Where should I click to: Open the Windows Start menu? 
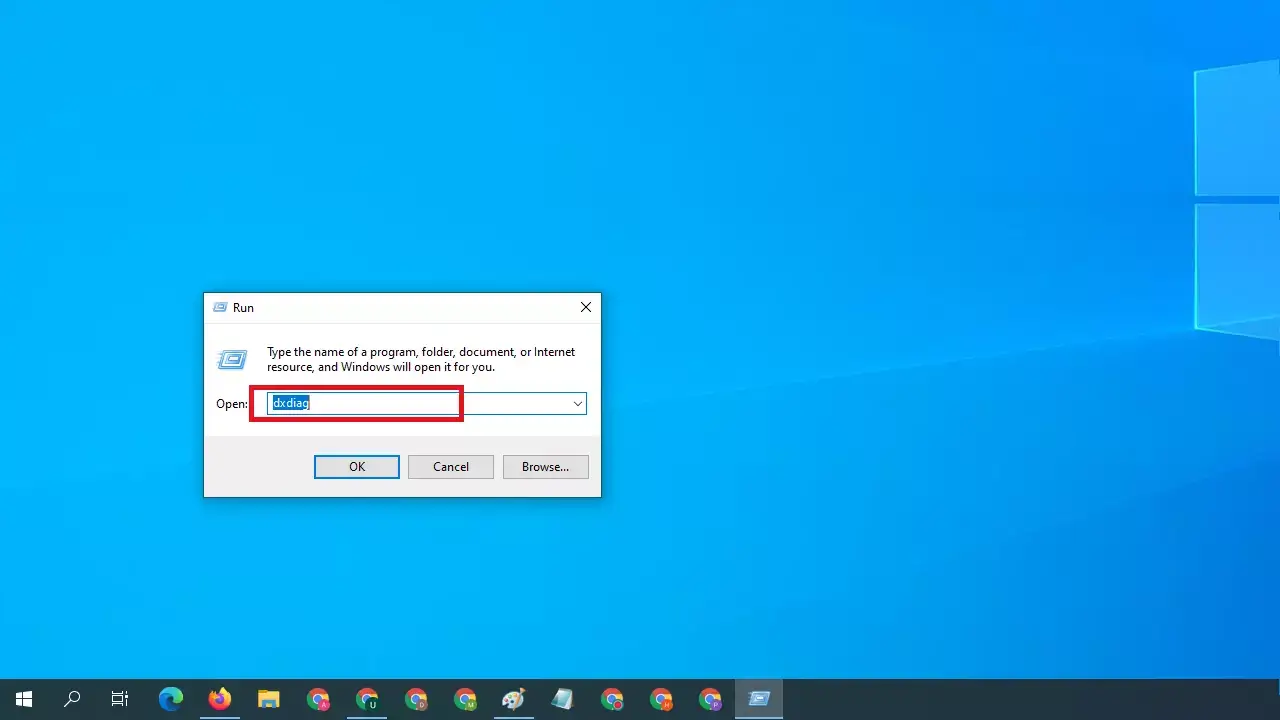24,699
